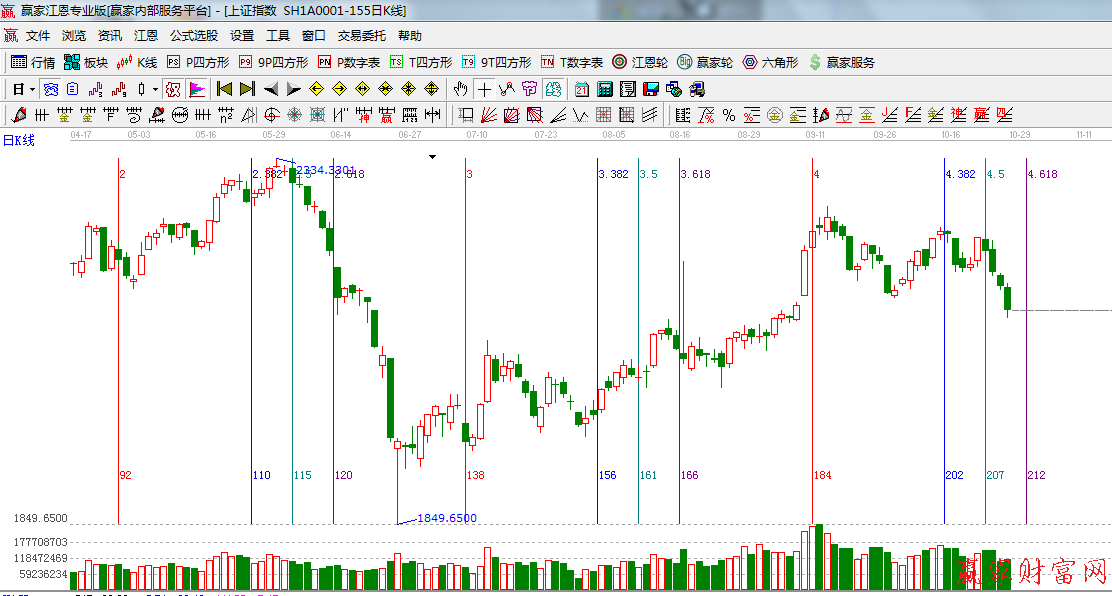Click the 赢家服务 button

(841, 62)
